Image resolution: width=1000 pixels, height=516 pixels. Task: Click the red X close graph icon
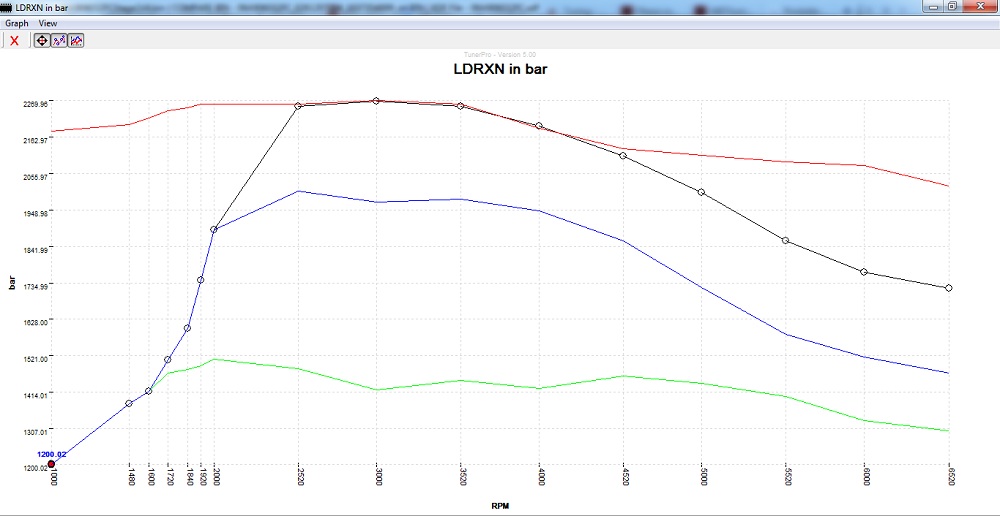tap(14, 40)
